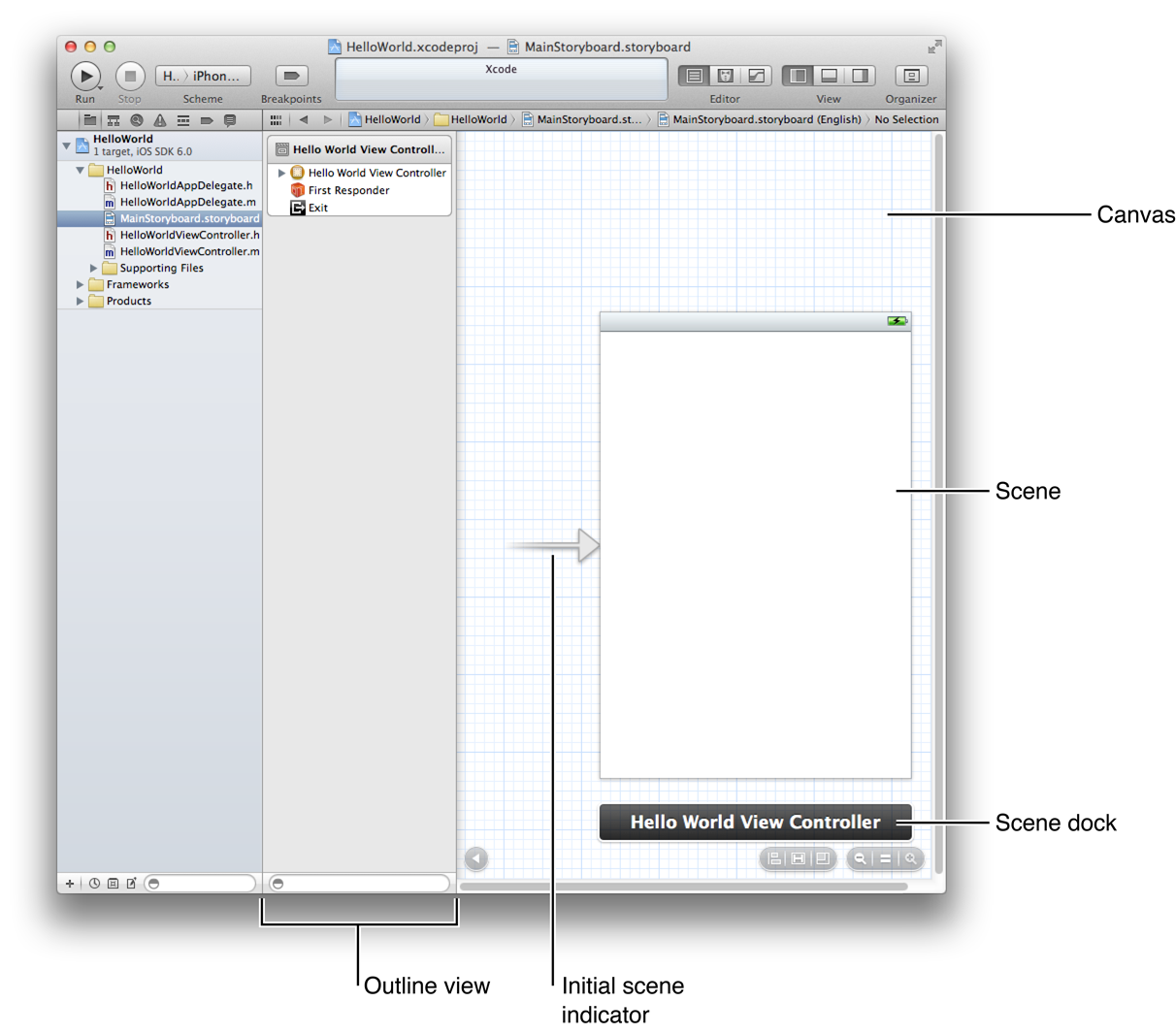Show the Utilities panel via View control

[x=858, y=76]
